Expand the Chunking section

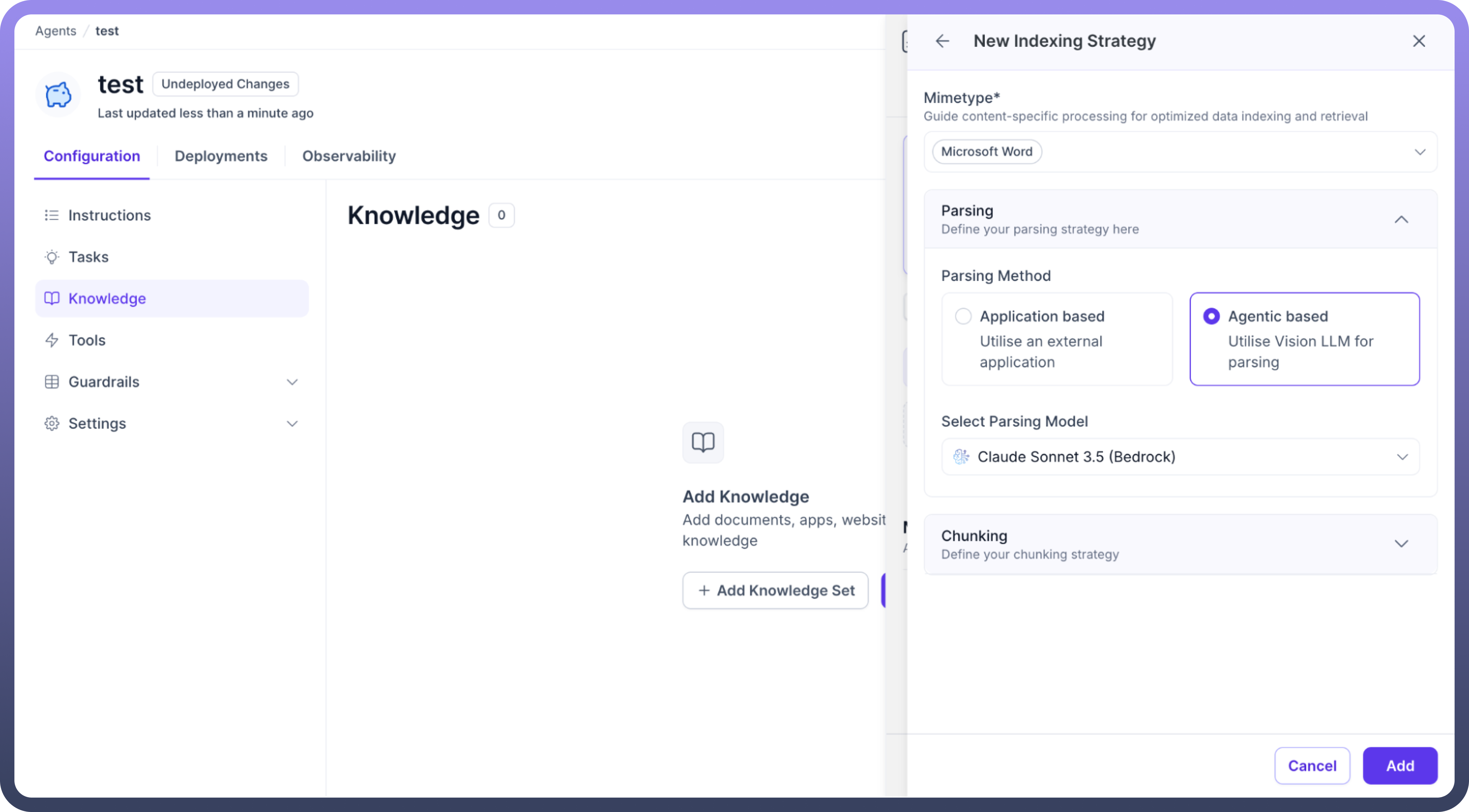(1401, 543)
